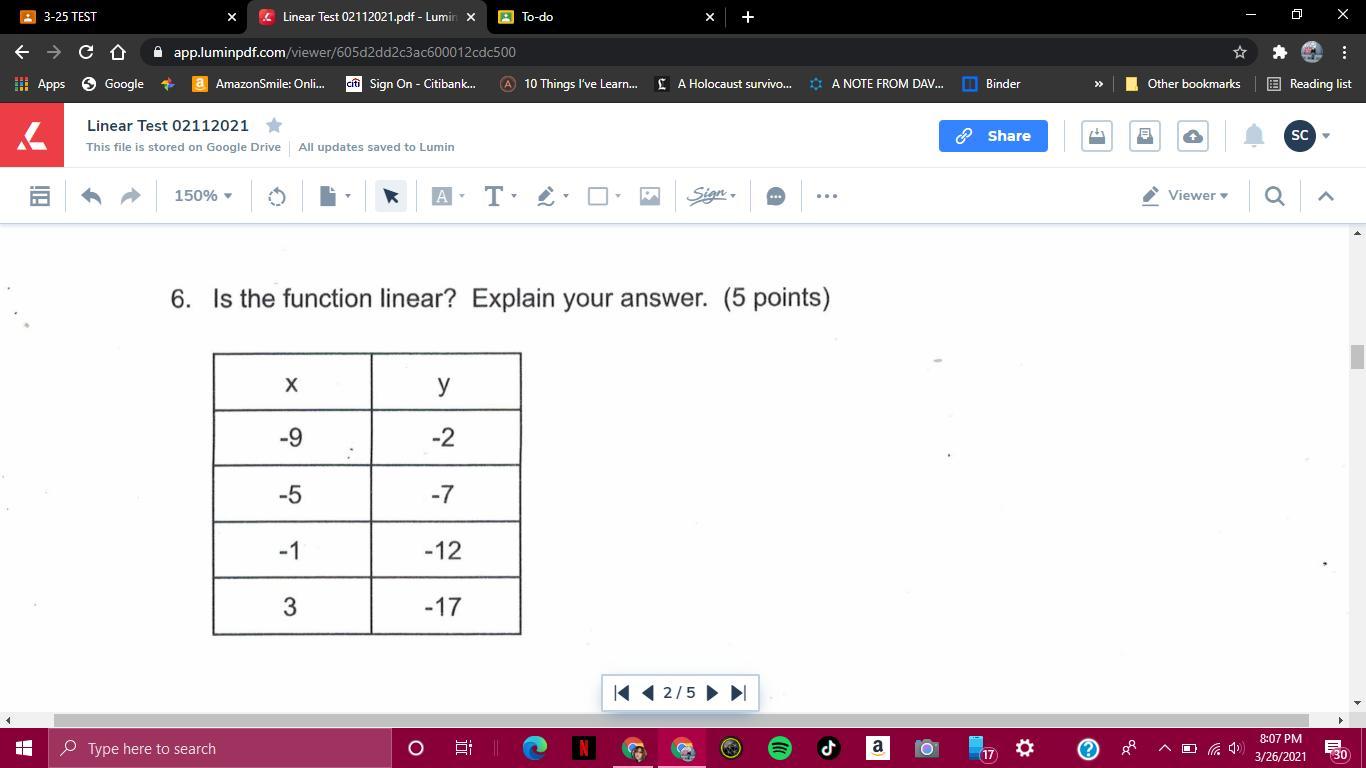Image resolution: width=1366 pixels, height=768 pixels.
Task: Open the highlight annotation tool
Action: tap(545, 195)
